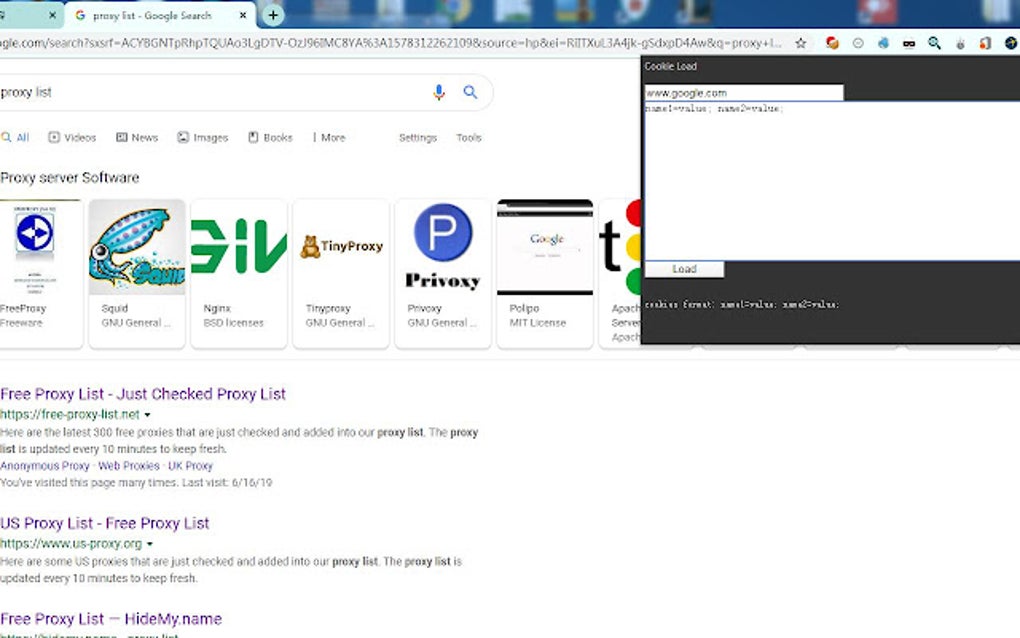Open the Tinyproxy software card

[x=341, y=273]
